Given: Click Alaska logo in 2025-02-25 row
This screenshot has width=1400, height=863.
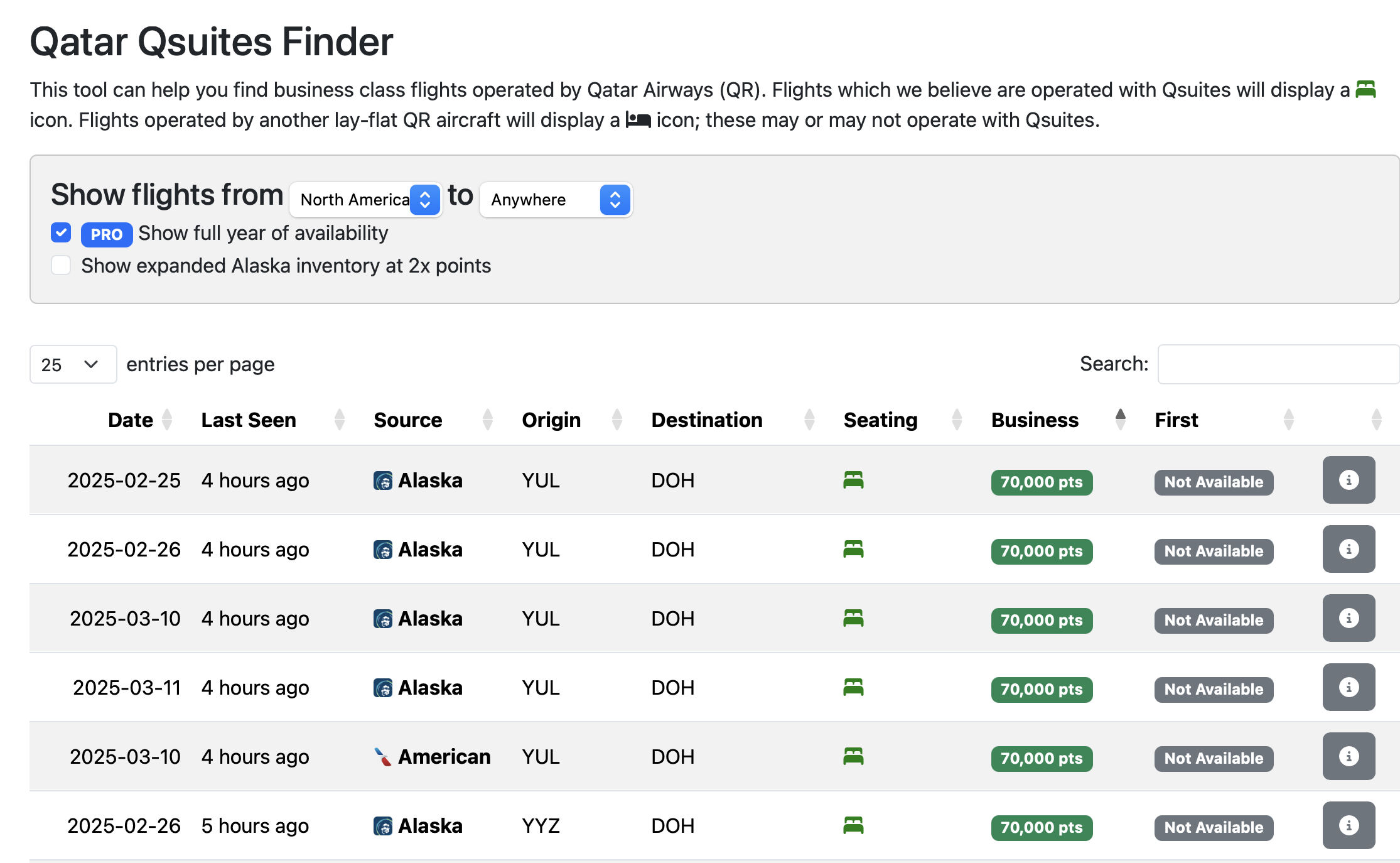Looking at the screenshot, I should pos(383,480).
